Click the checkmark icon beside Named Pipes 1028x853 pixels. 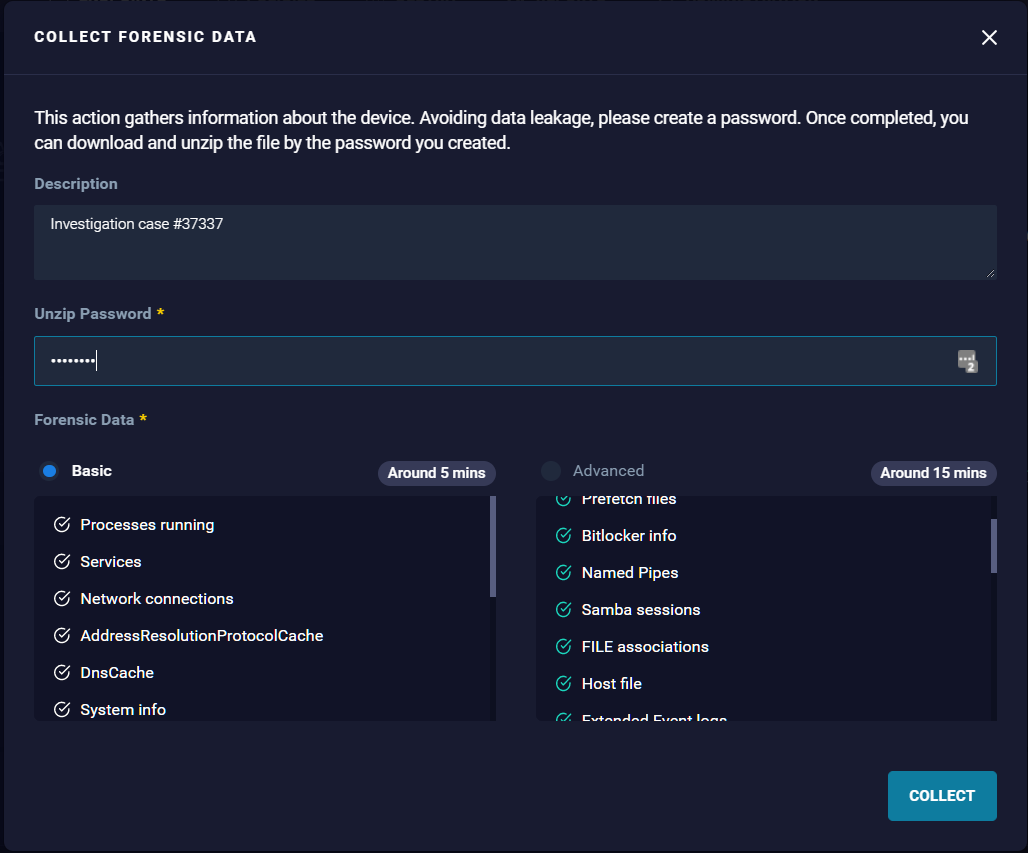[x=562, y=572]
